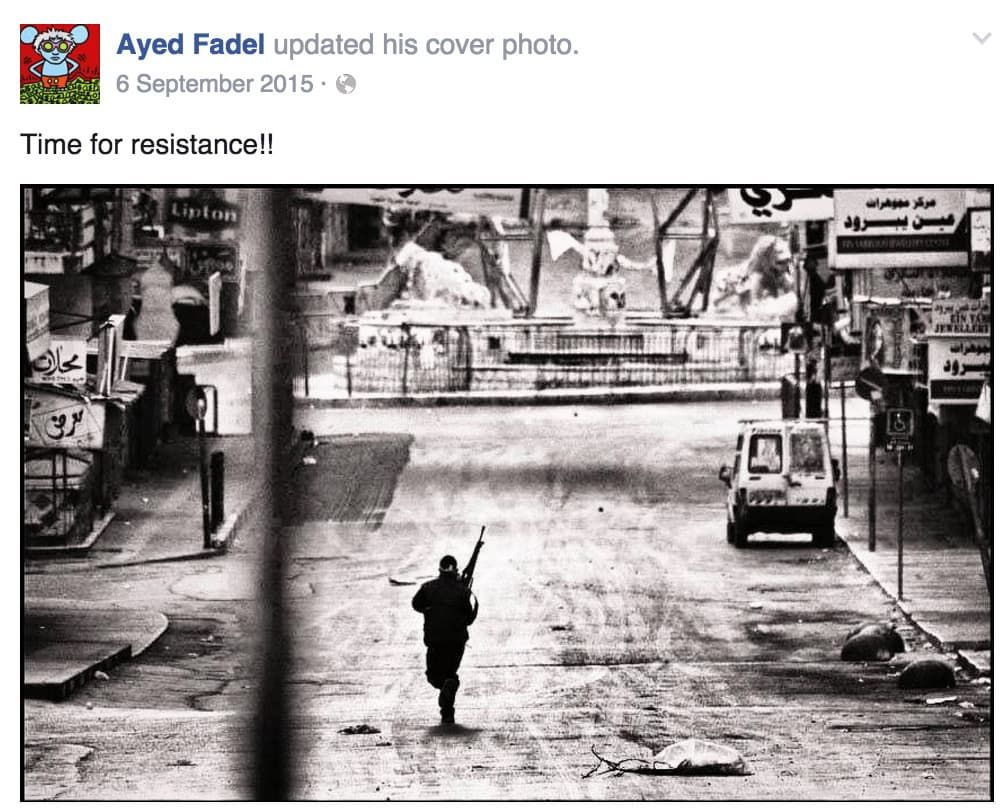Click the Ayed Fadel name link
The width and height of the screenshot is (1006, 810).
pos(191,45)
